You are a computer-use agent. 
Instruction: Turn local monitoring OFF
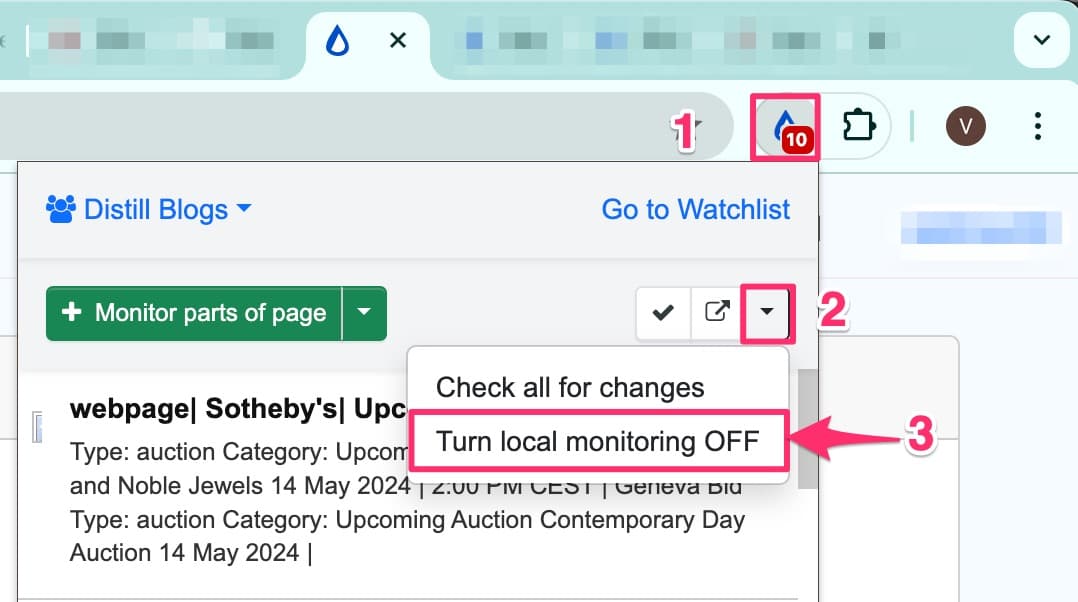597,441
